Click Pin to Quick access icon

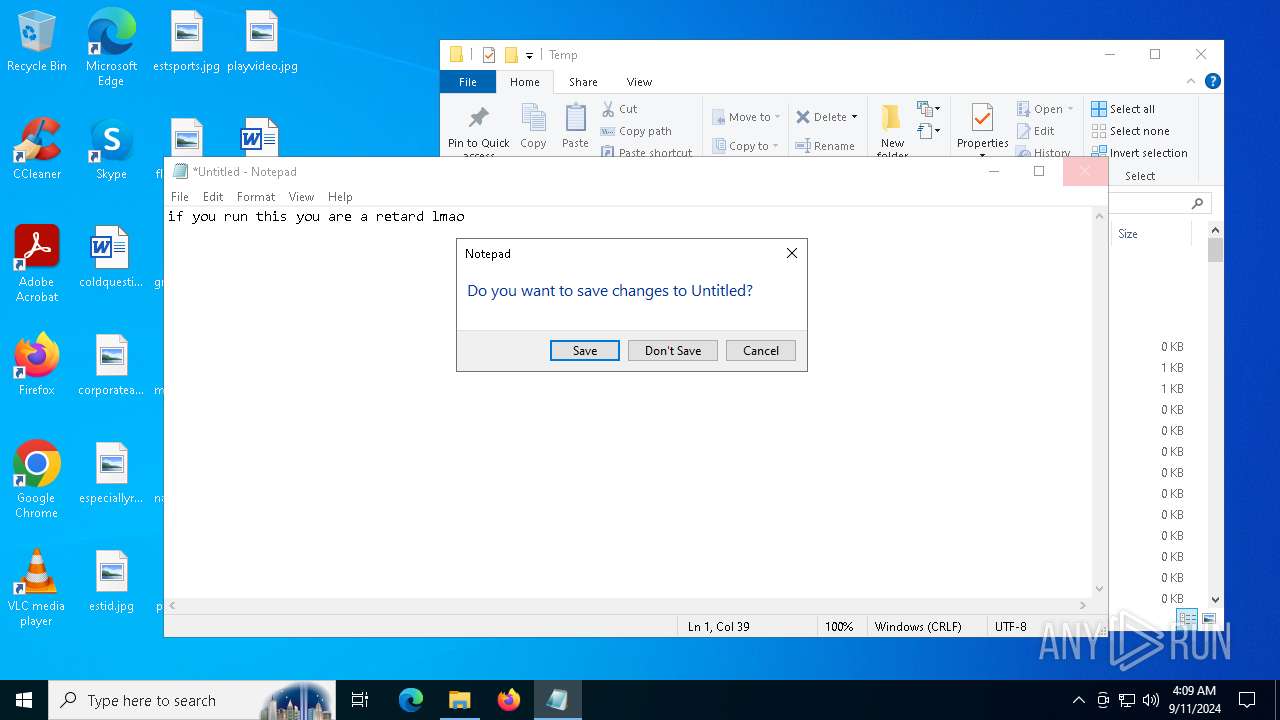pyautogui.click(x=479, y=118)
